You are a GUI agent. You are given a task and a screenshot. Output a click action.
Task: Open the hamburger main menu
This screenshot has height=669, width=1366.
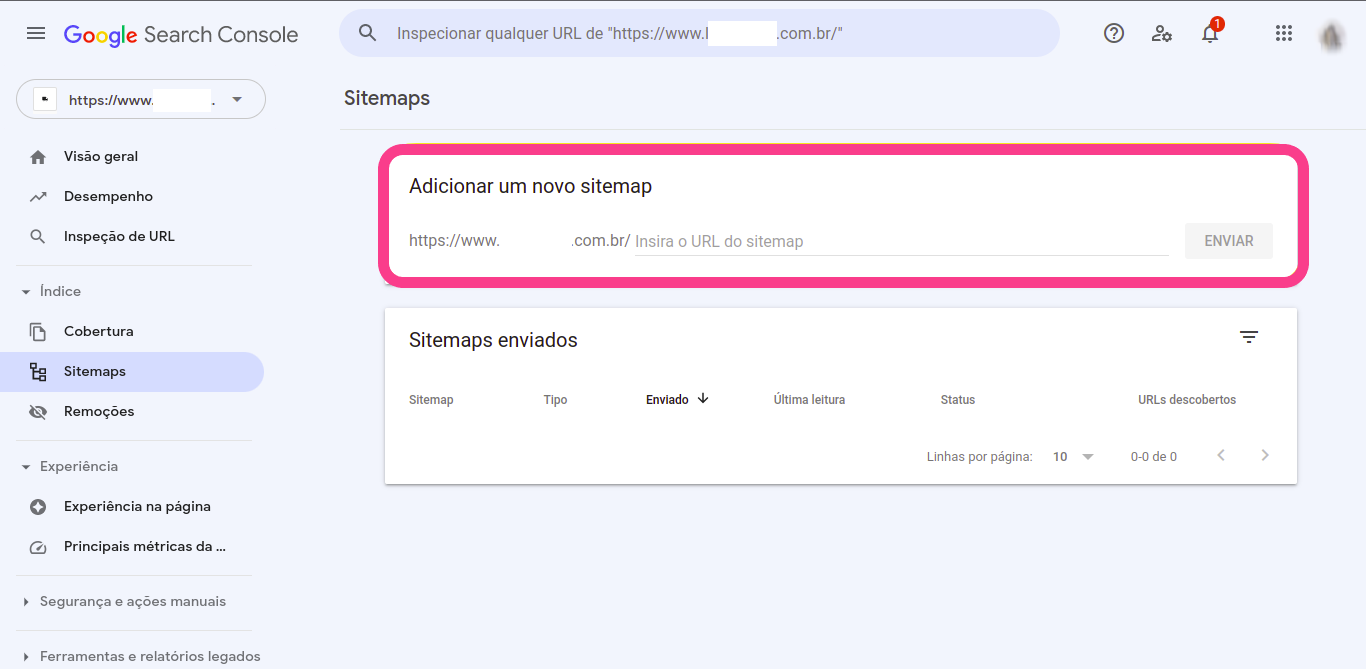[36, 33]
